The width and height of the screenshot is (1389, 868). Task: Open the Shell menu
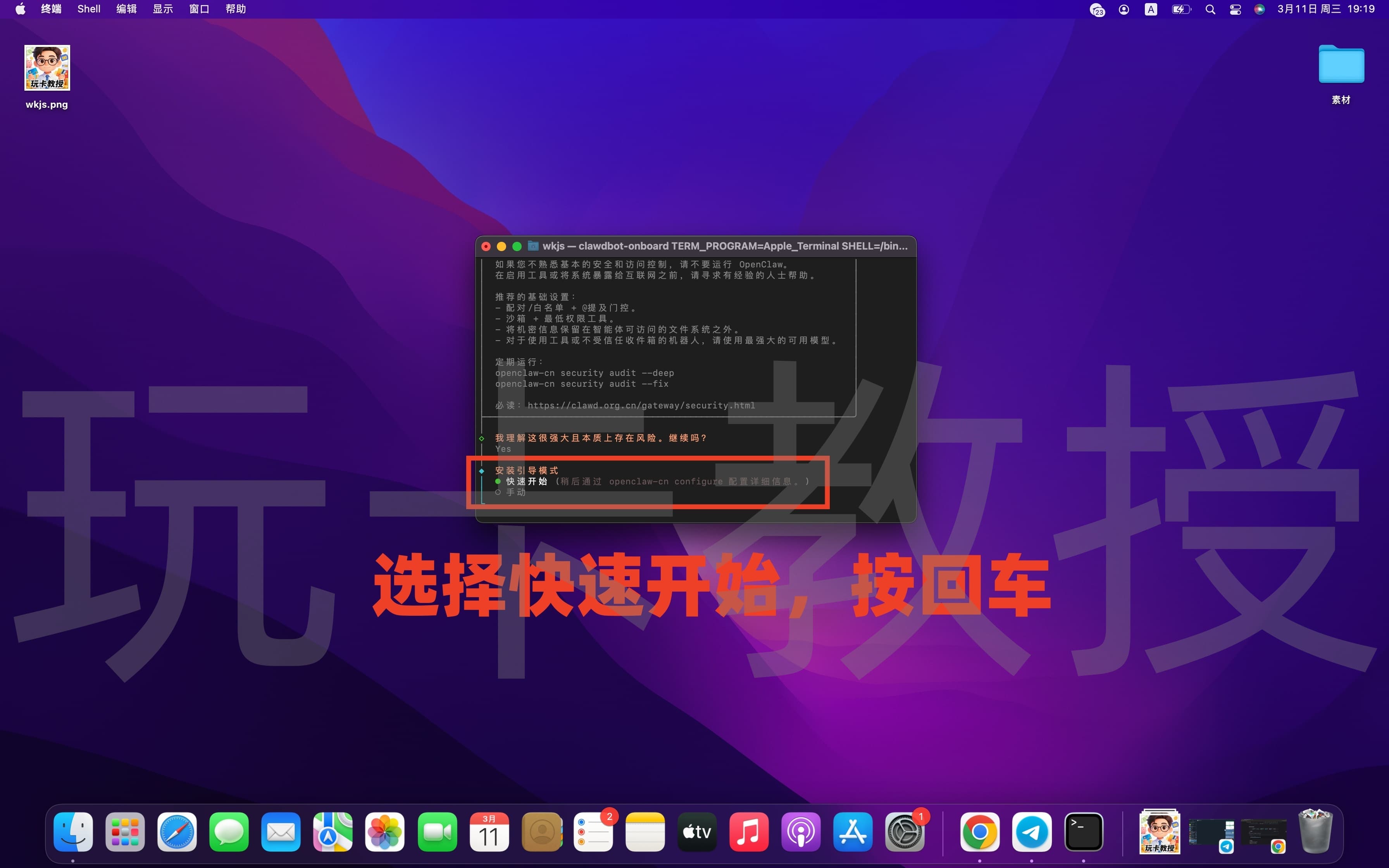pos(88,9)
